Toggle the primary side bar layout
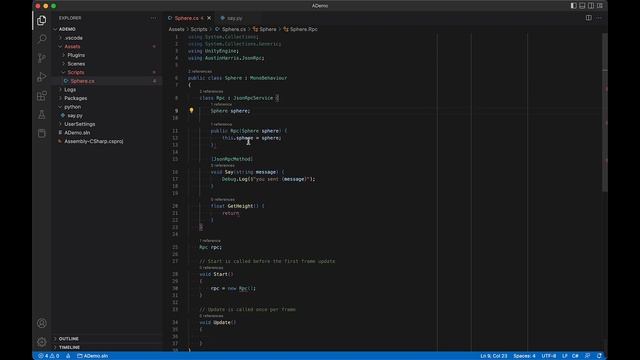640x360 pixels. (x=573, y=6)
